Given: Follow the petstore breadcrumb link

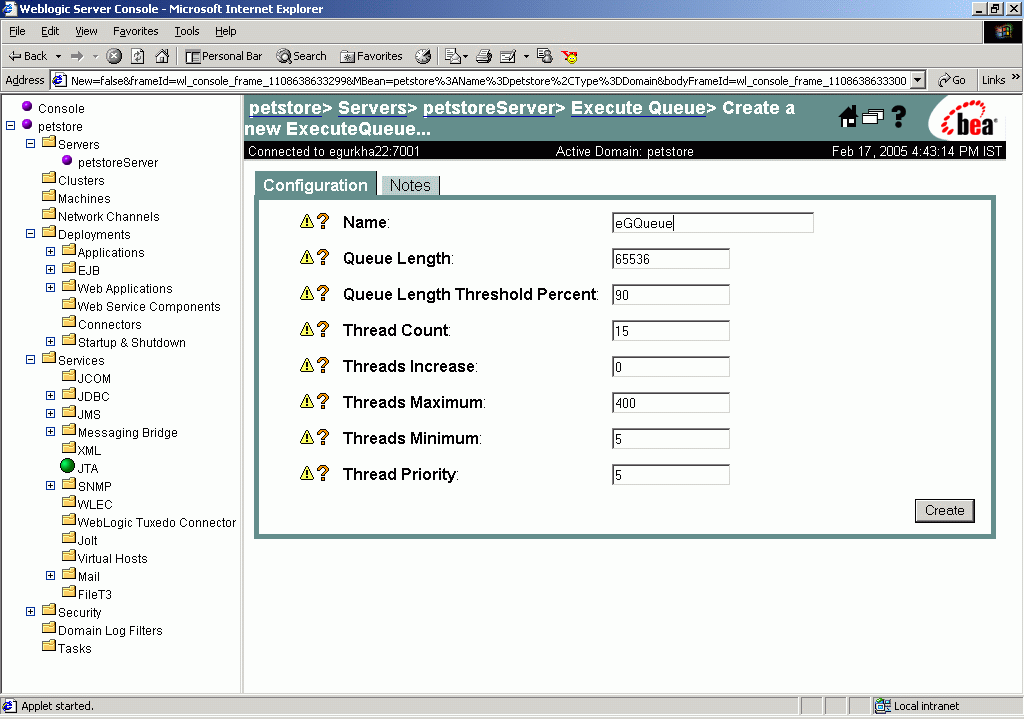Looking at the screenshot, I should 286,108.
